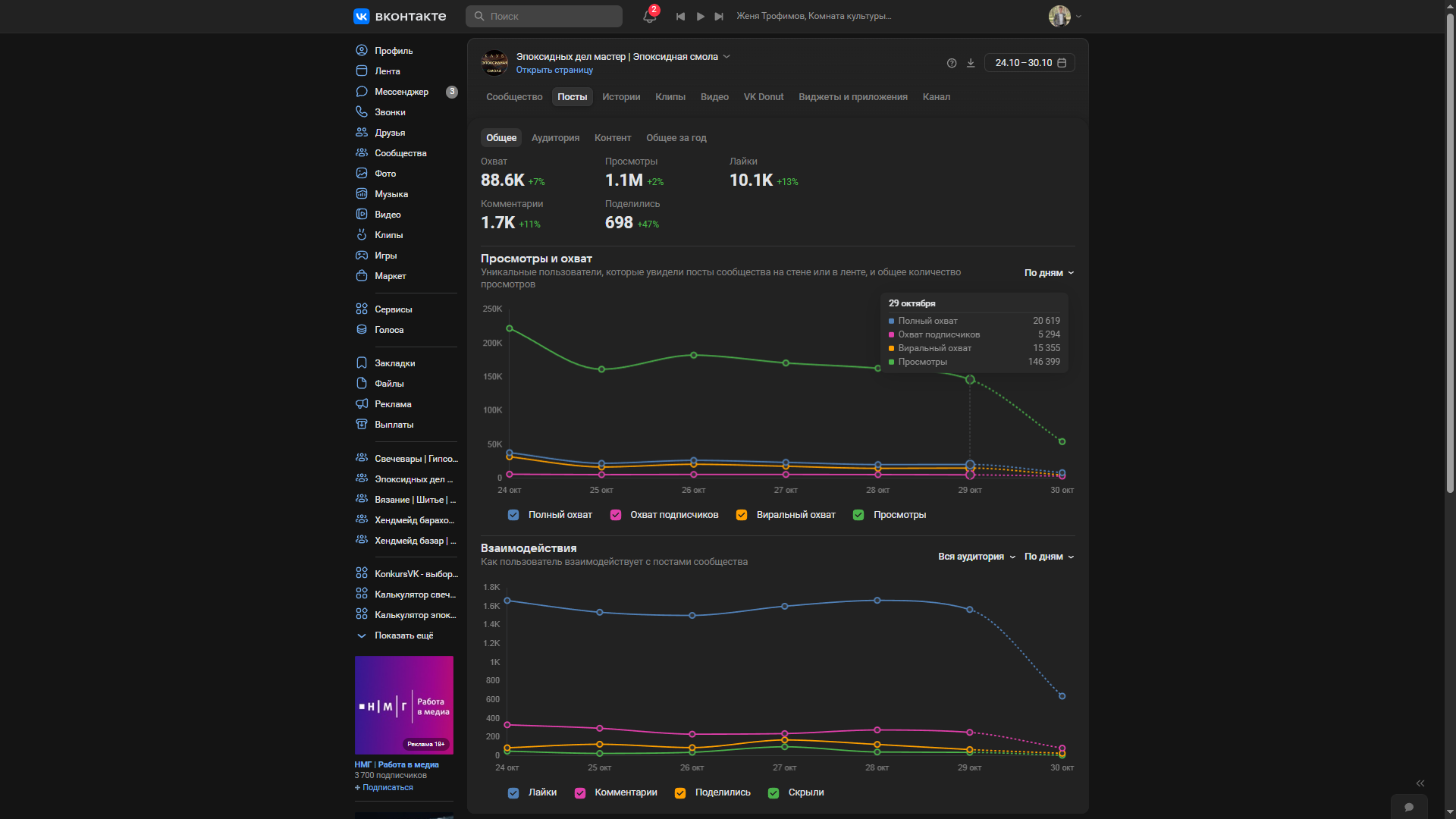Viewport: 1456px width, 819px height.
Task: Play the current music track
Action: click(x=700, y=16)
